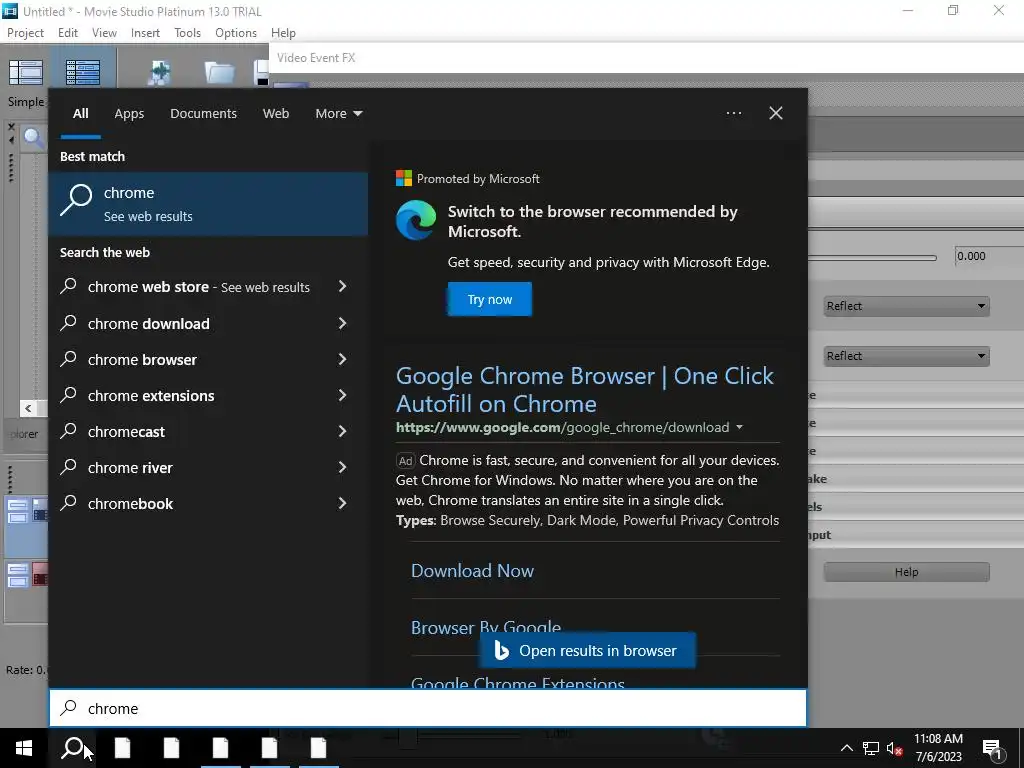Open the three-dots options in the search panel
Screen dimensions: 1024x768
(734, 113)
